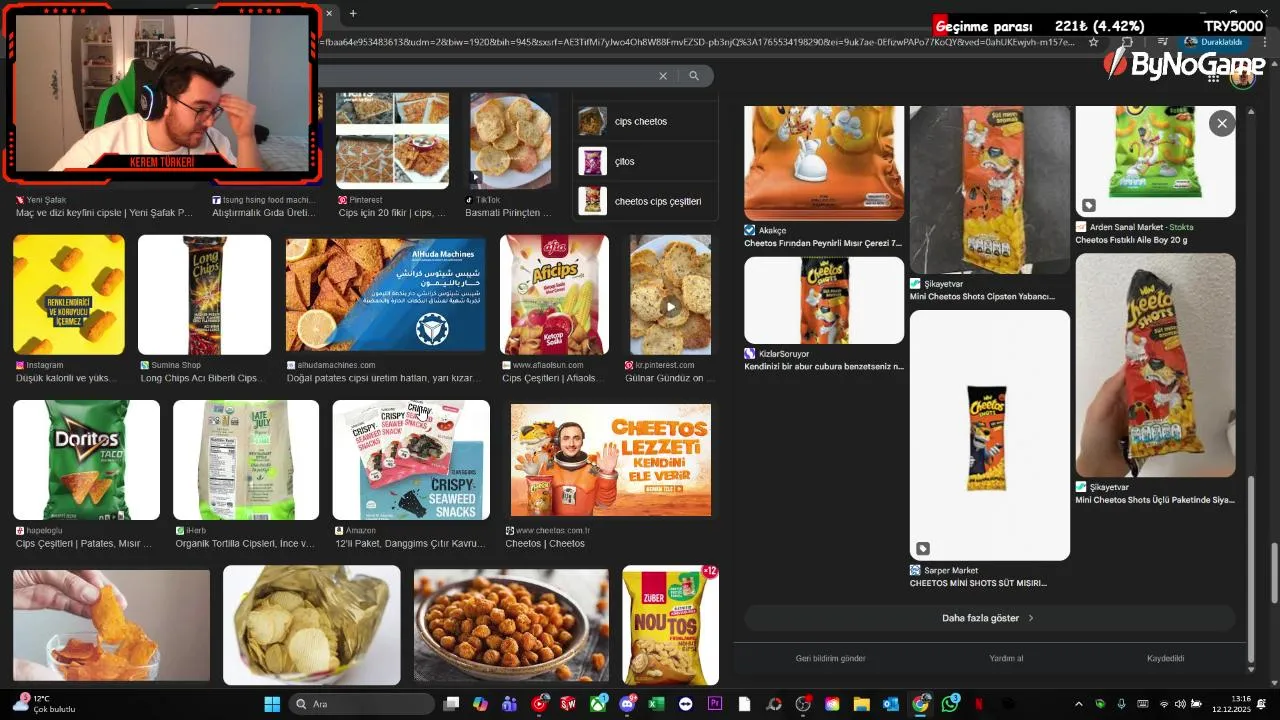This screenshot has width=1280, height=720.
Task: Open the Crispy Seaweed Snacks image
Action: pyautogui.click(x=411, y=460)
